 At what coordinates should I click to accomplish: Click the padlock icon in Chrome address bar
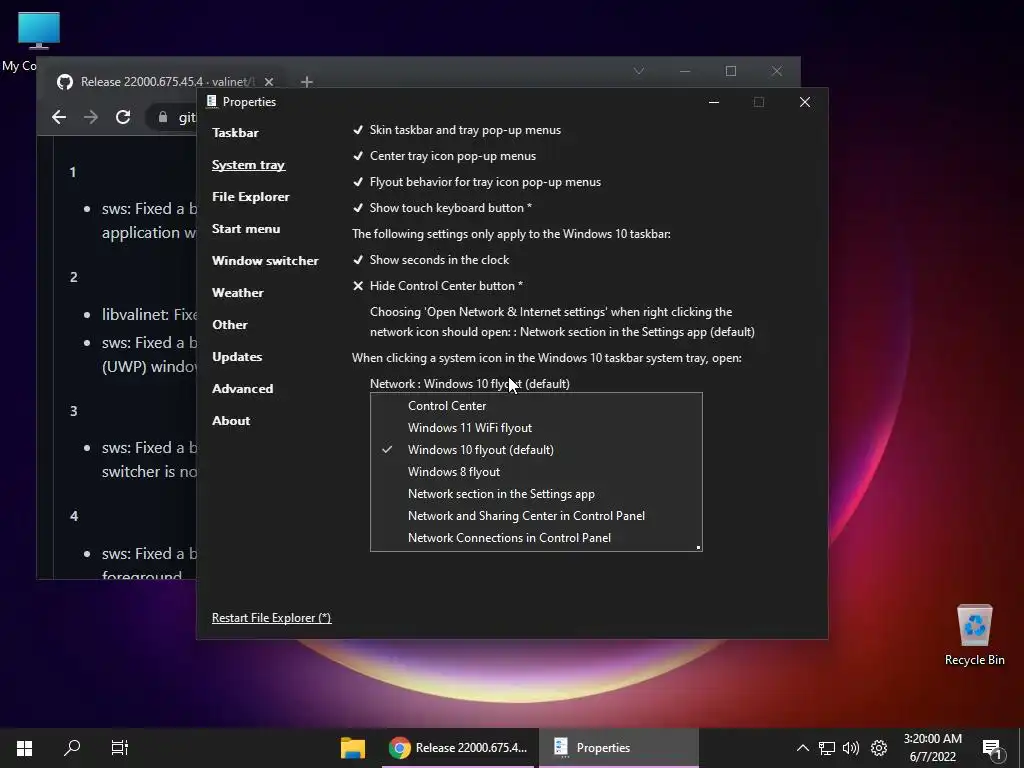(x=163, y=117)
